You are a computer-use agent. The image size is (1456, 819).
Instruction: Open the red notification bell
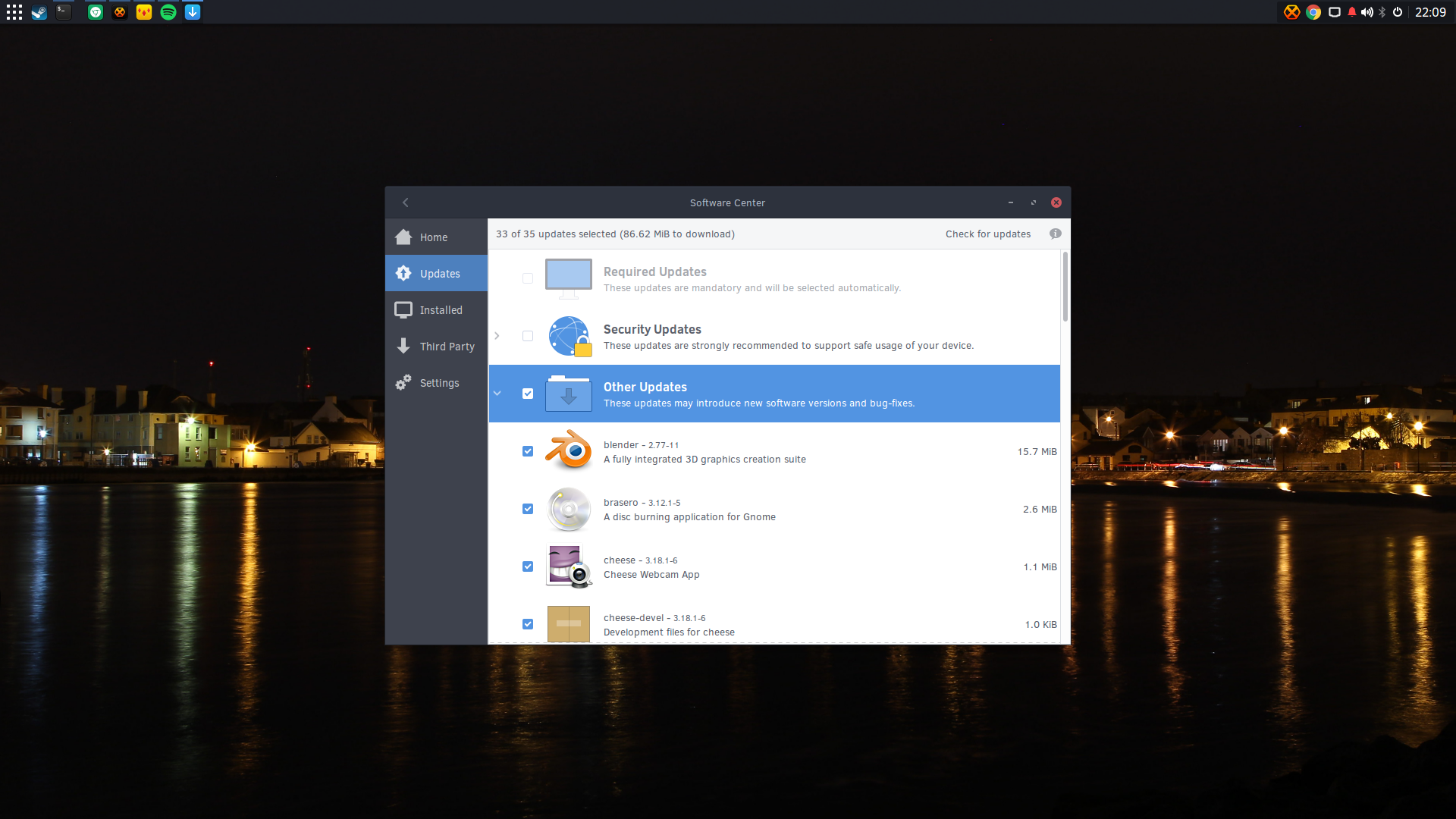coord(1352,12)
